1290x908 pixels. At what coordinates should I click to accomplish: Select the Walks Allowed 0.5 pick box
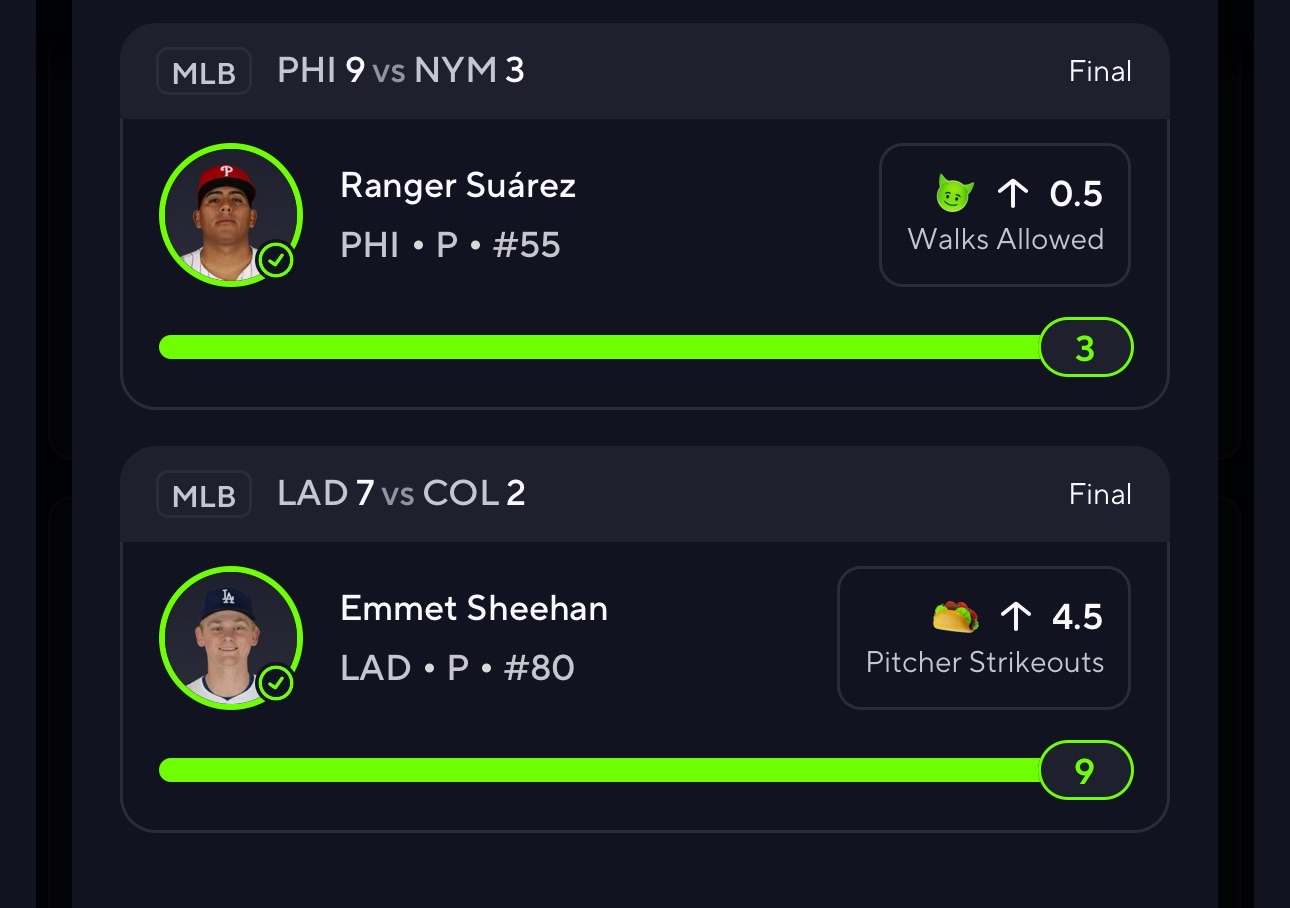click(x=1004, y=215)
